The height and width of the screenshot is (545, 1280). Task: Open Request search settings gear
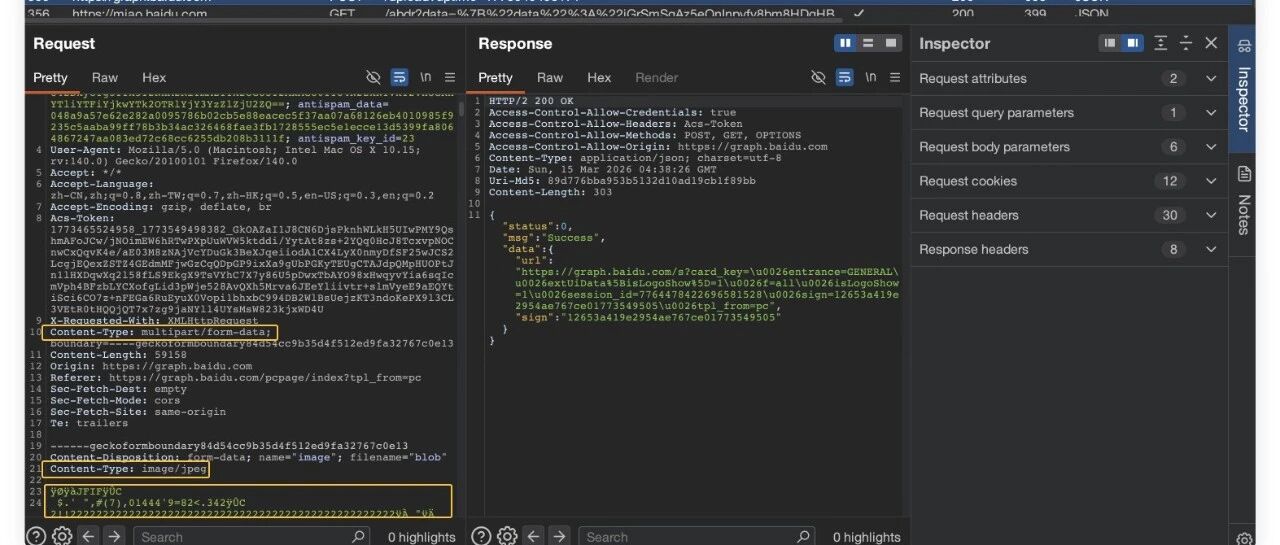[61, 536]
